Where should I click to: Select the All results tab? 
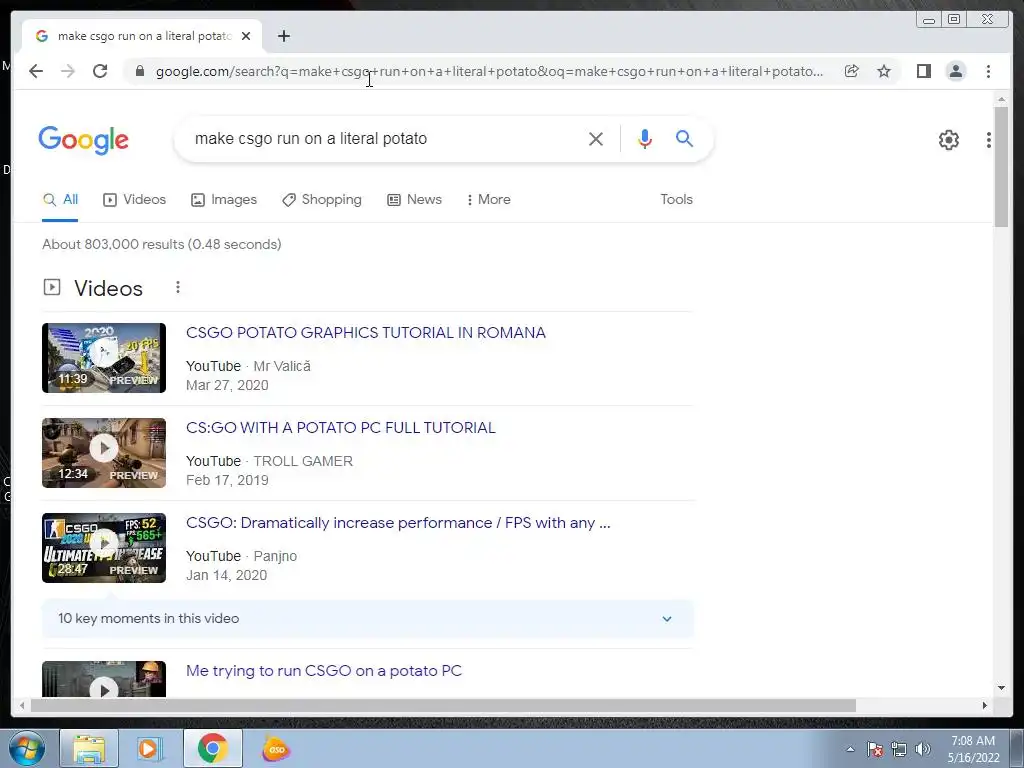click(x=60, y=200)
